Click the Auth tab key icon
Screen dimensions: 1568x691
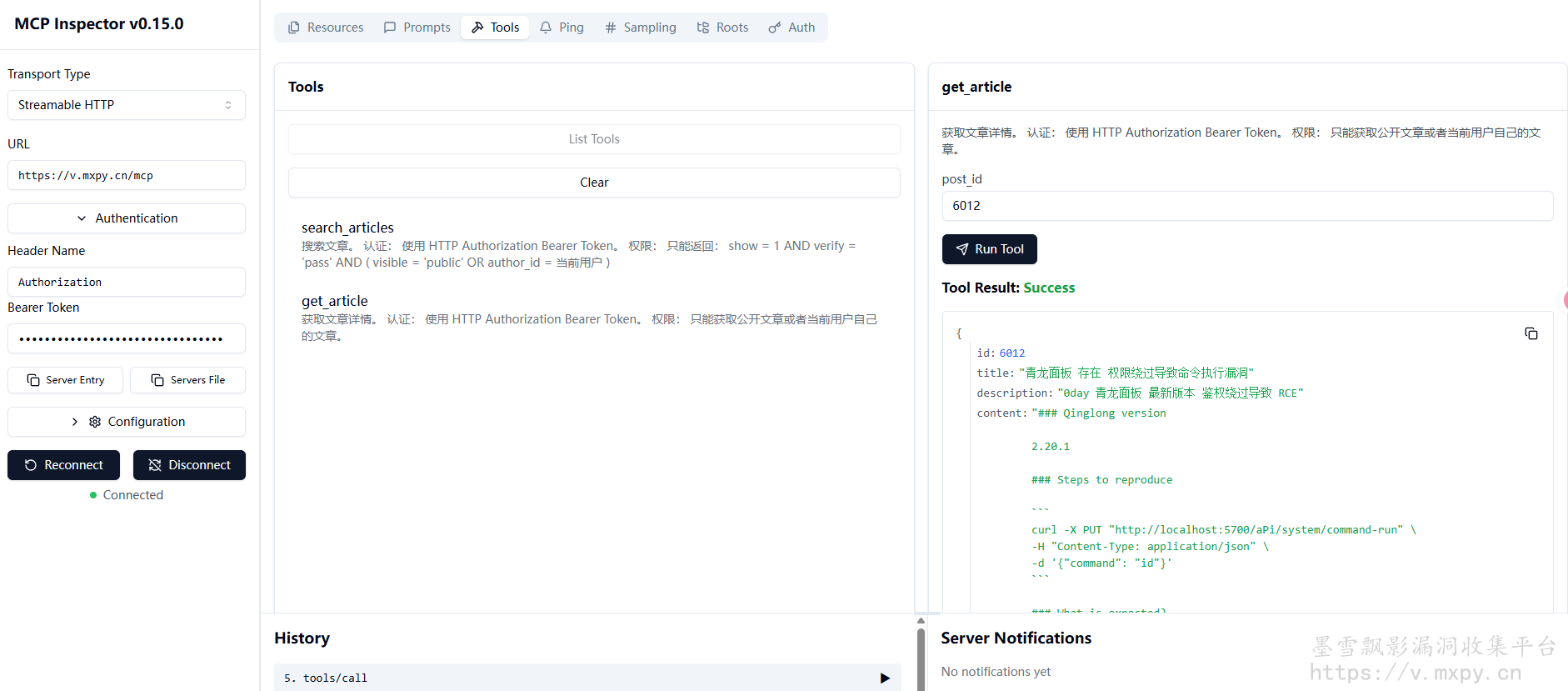pos(775,28)
